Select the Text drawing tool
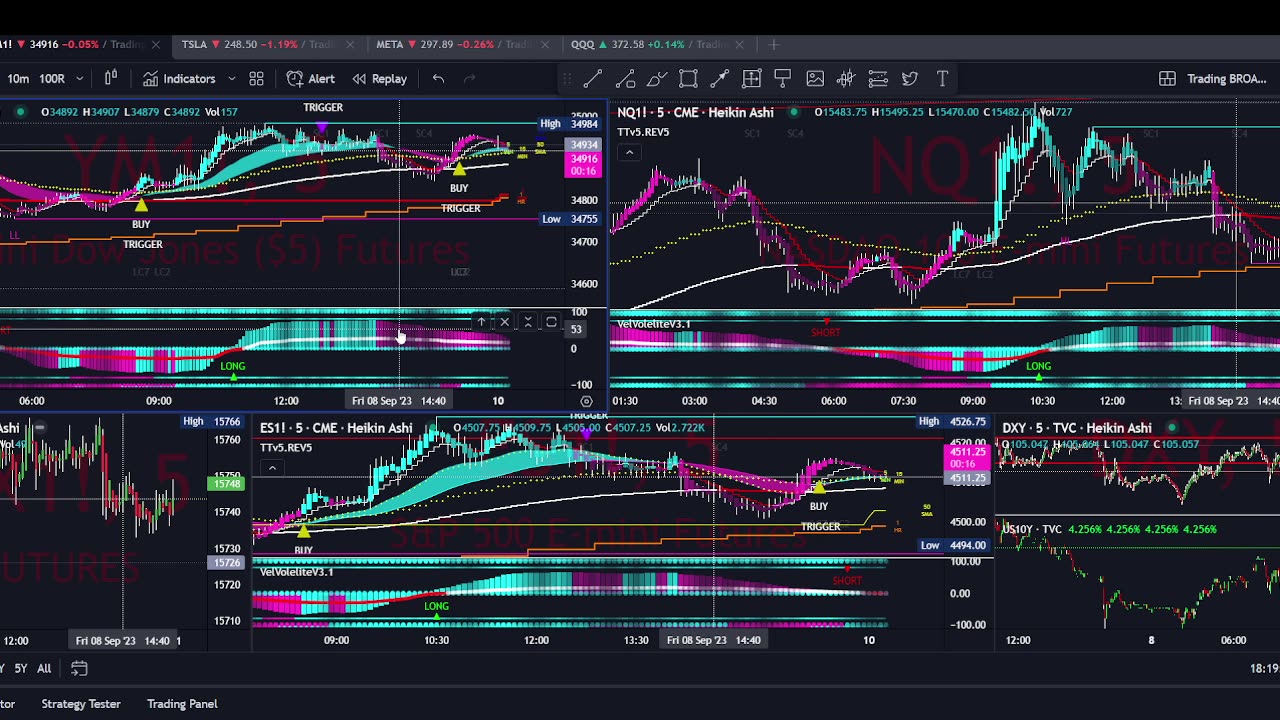The height and width of the screenshot is (720, 1280). (942, 79)
